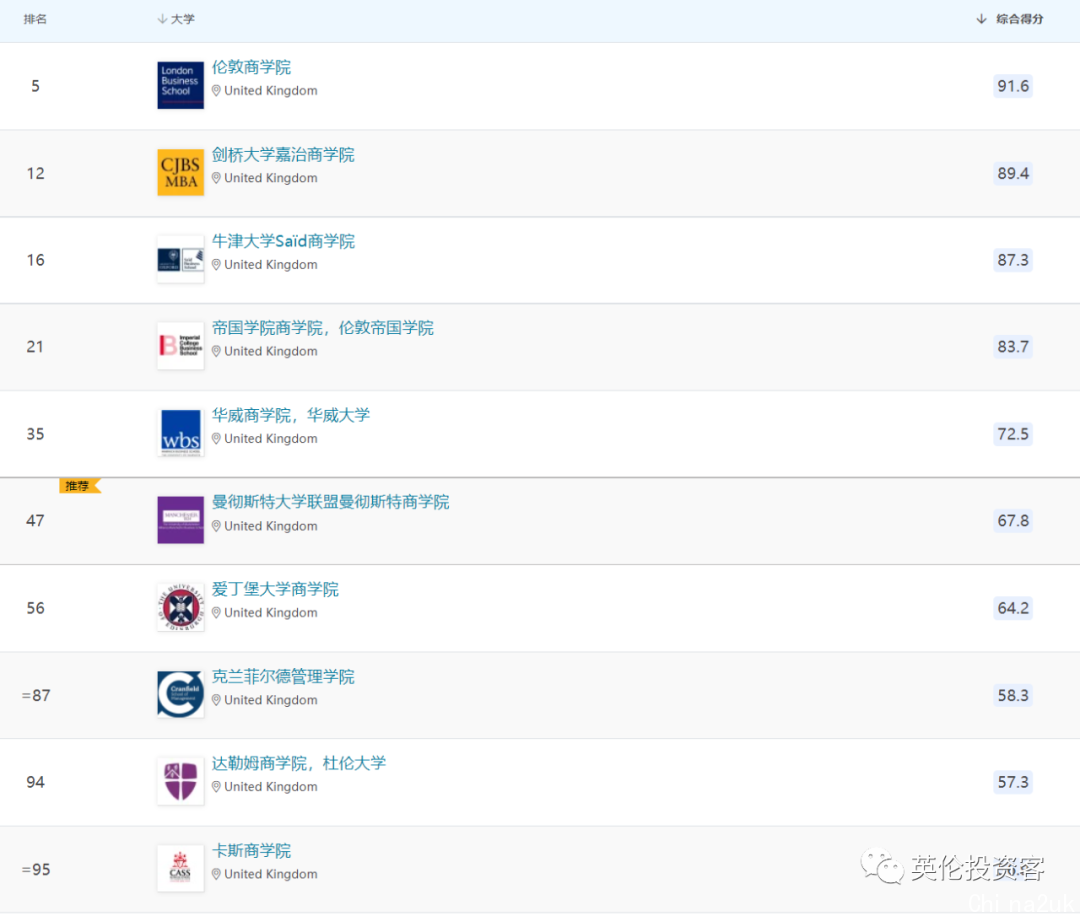Click rank number 21
The width and height of the screenshot is (1080, 916).
coord(35,347)
